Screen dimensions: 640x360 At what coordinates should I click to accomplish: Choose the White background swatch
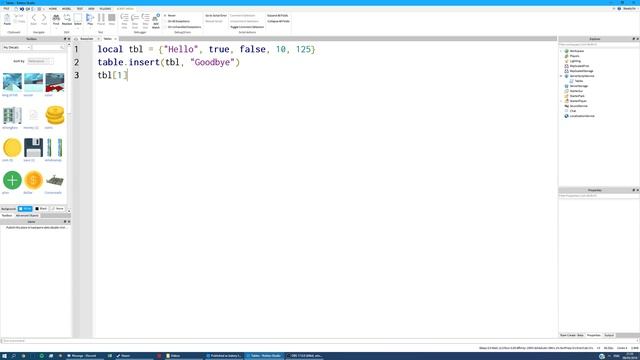point(25,209)
